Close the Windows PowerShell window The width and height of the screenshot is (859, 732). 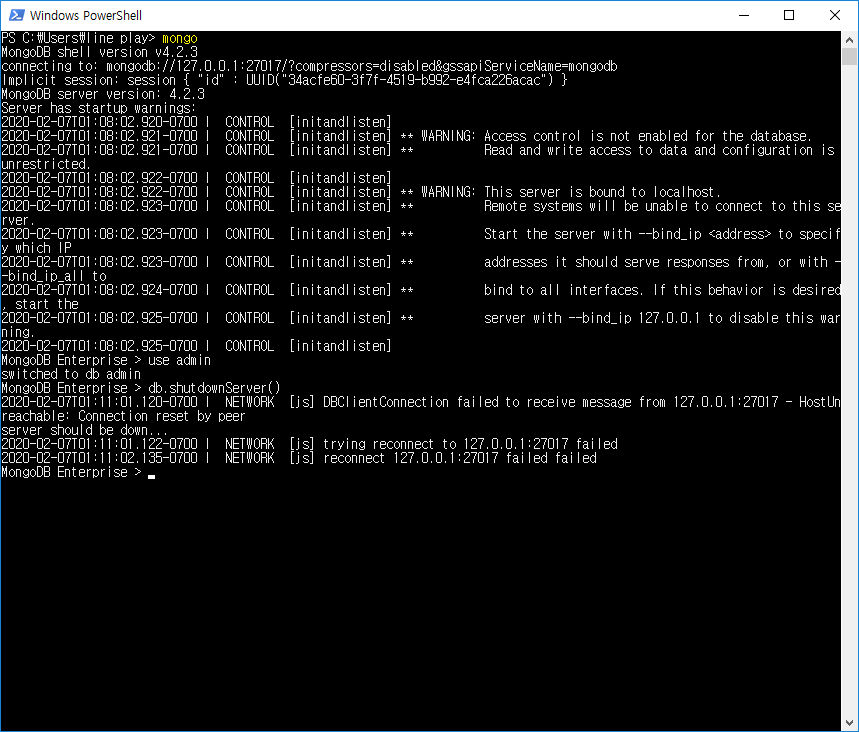click(x=834, y=15)
